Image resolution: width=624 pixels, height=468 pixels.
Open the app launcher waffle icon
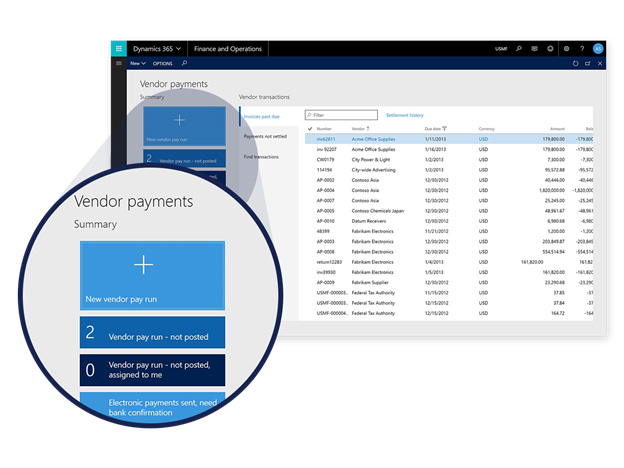pos(119,49)
